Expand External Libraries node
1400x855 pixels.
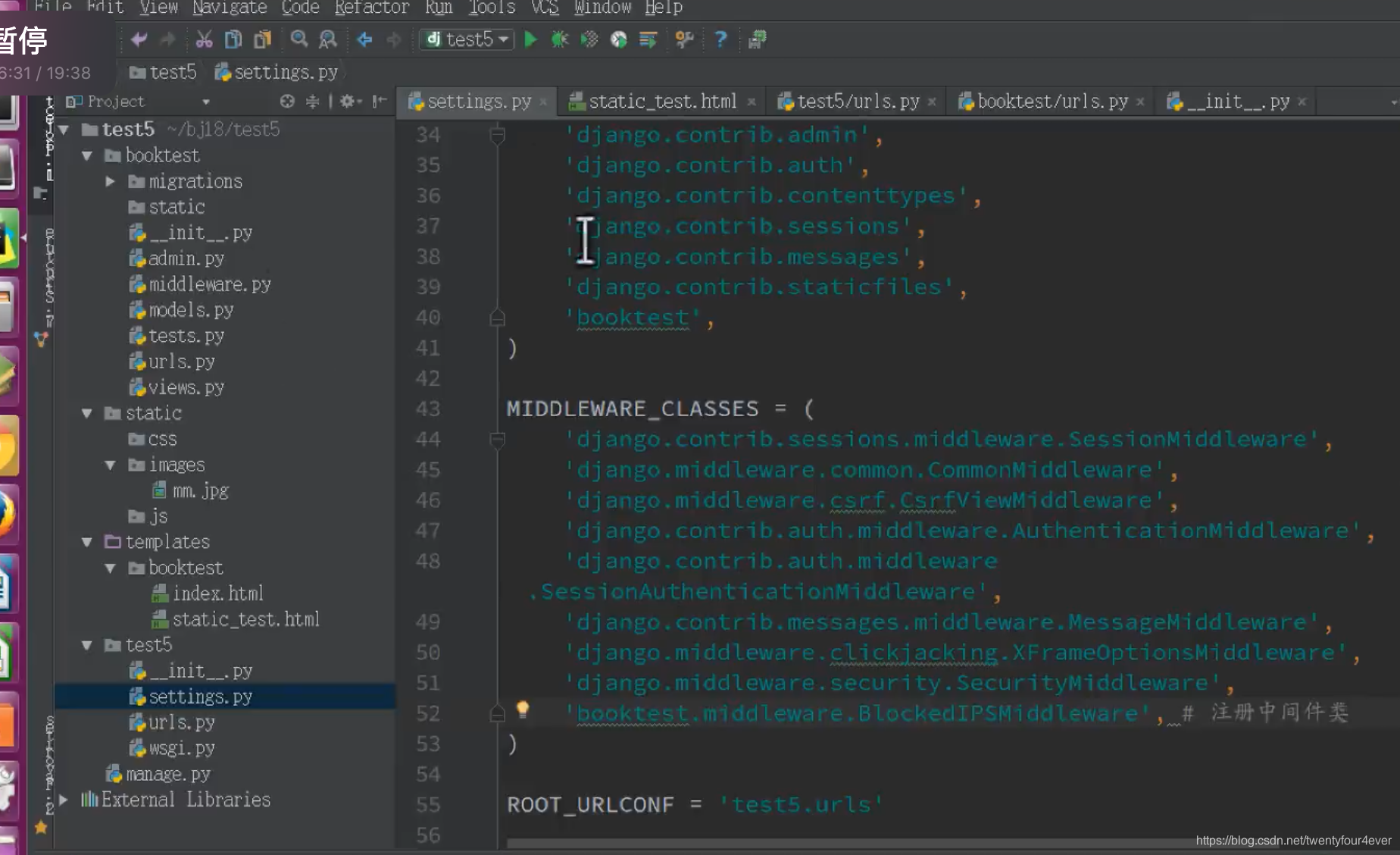64,800
